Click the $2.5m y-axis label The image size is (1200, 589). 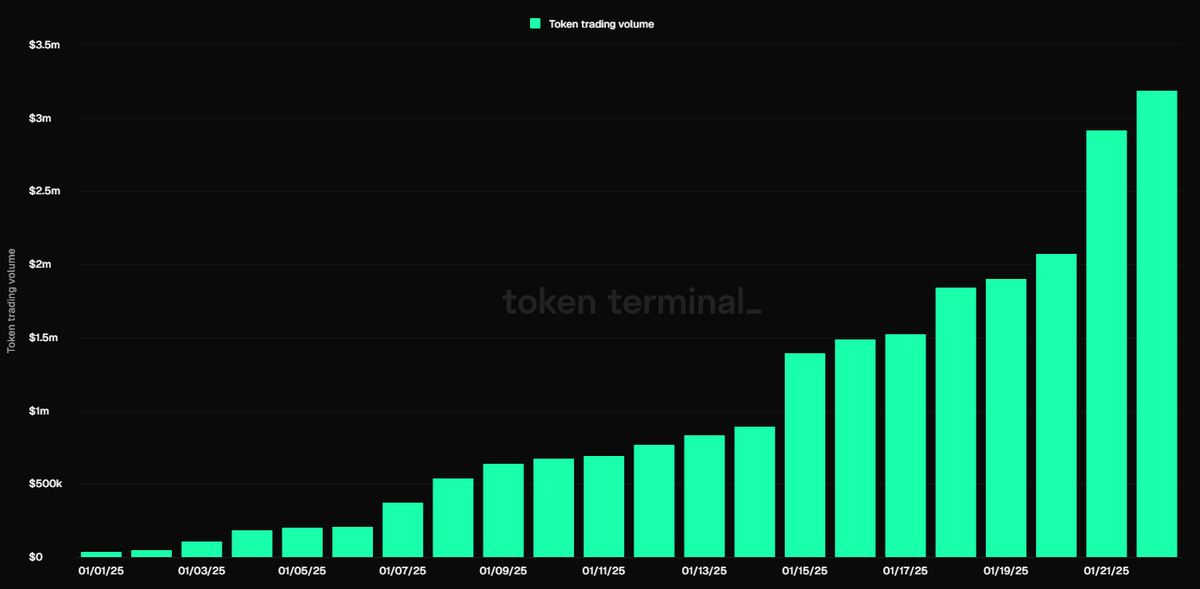coord(43,191)
